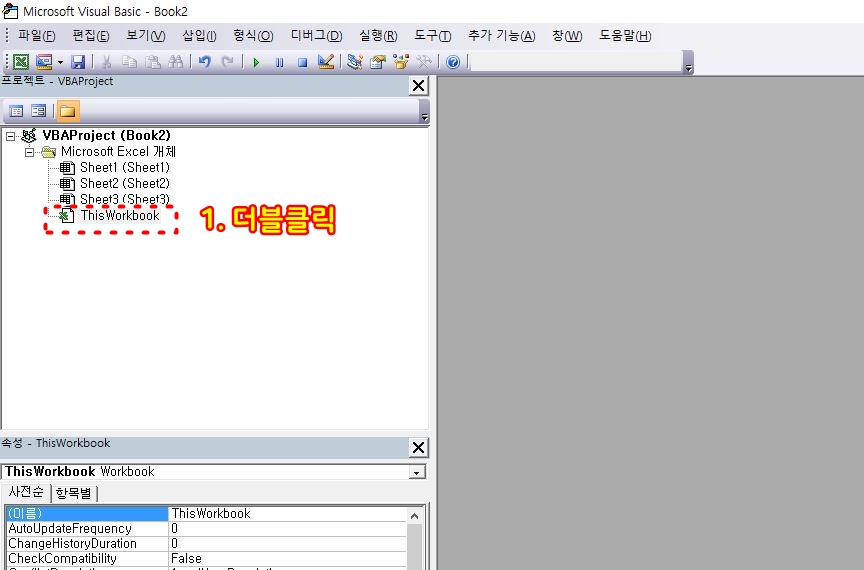Image resolution: width=864 pixels, height=570 pixels.
Task: Select VBAProject (Book2) in the tree
Action: 106,136
